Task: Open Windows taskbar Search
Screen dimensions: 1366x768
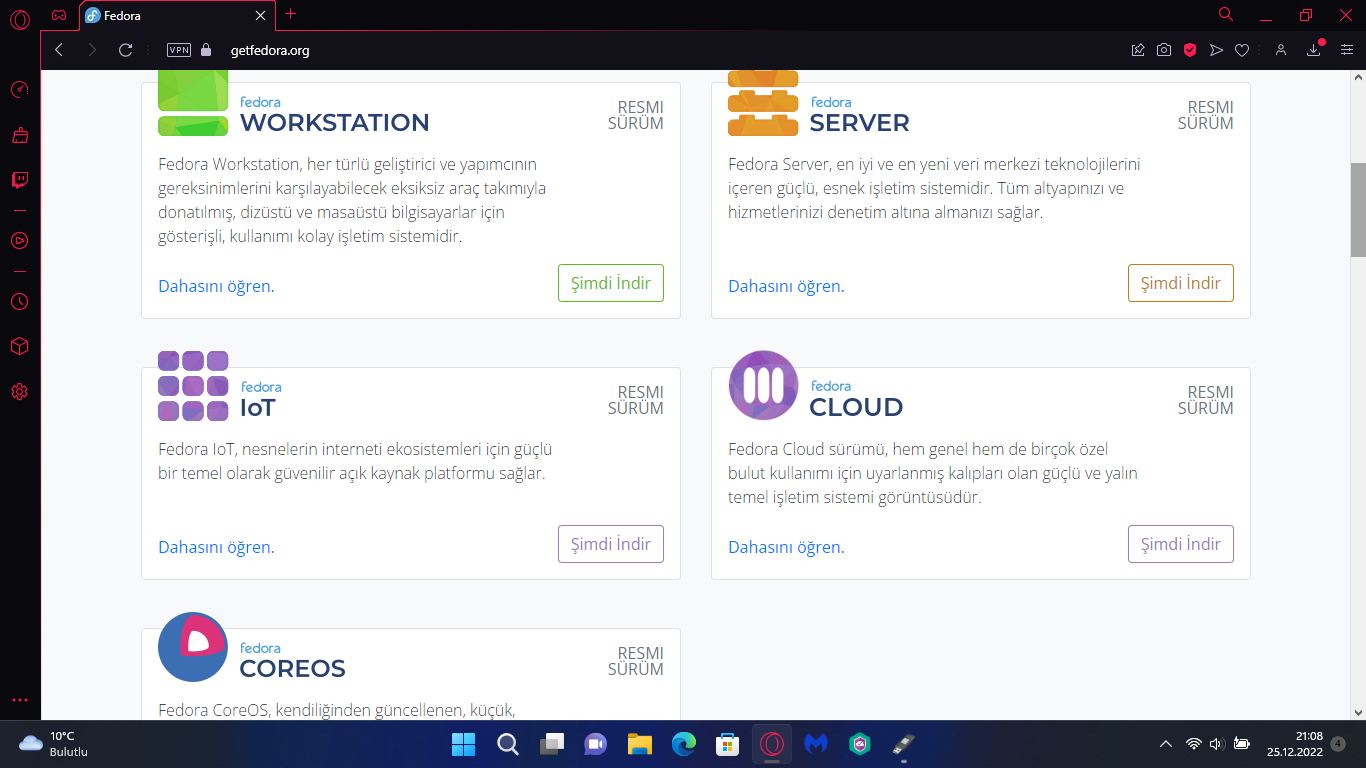Action: (x=508, y=744)
